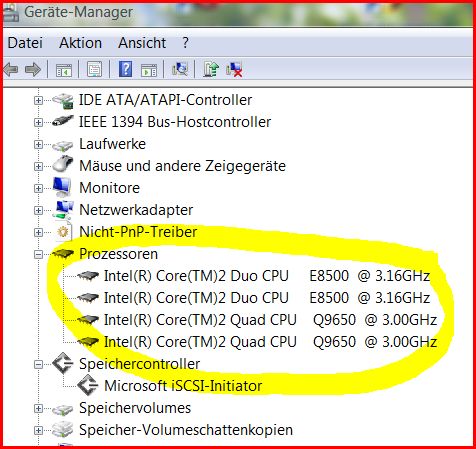
Task: Expand the Speichervolumes node
Action: tap(38, 408)
